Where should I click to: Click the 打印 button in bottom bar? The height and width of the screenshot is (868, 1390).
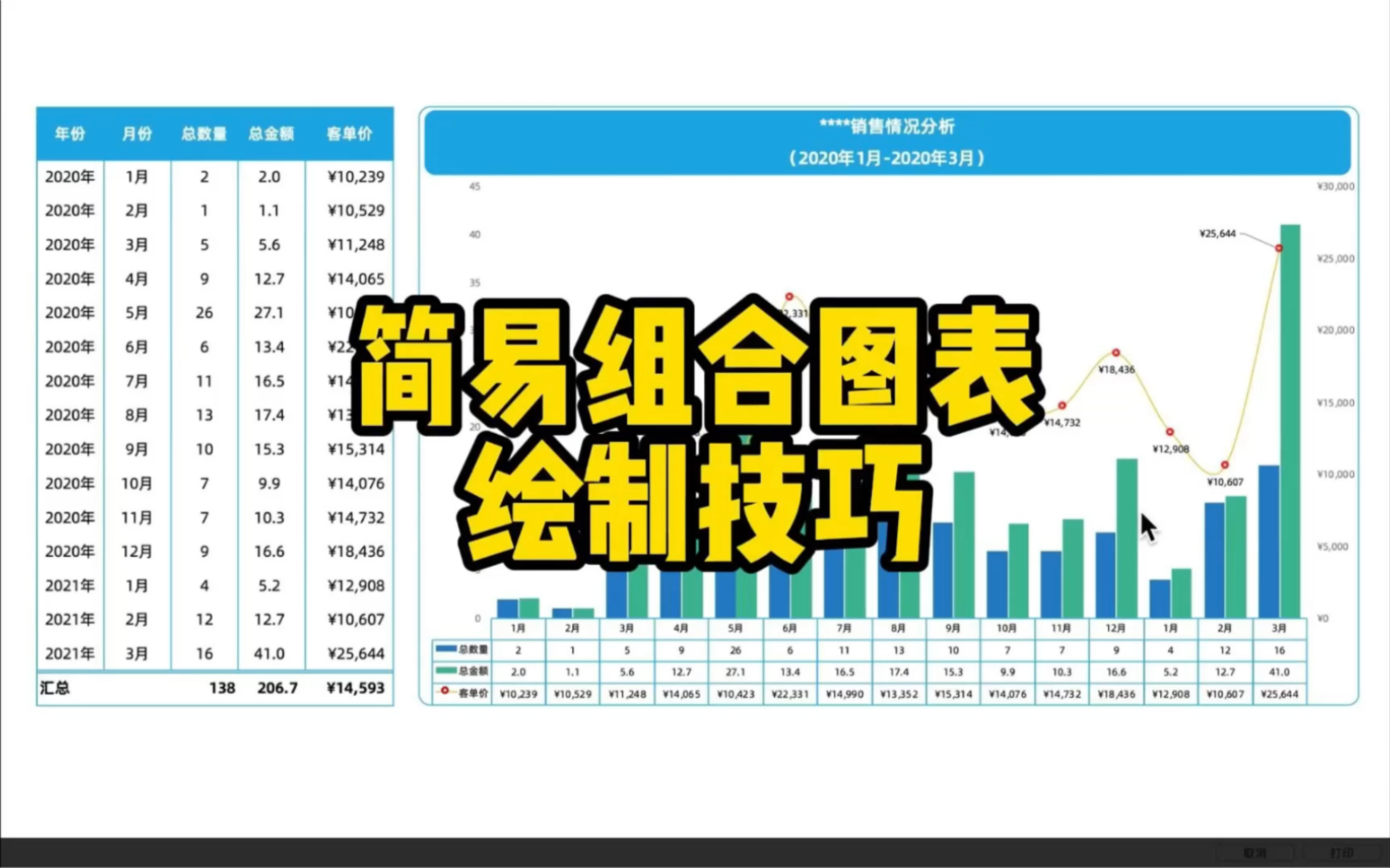(x=1342, y=853)
